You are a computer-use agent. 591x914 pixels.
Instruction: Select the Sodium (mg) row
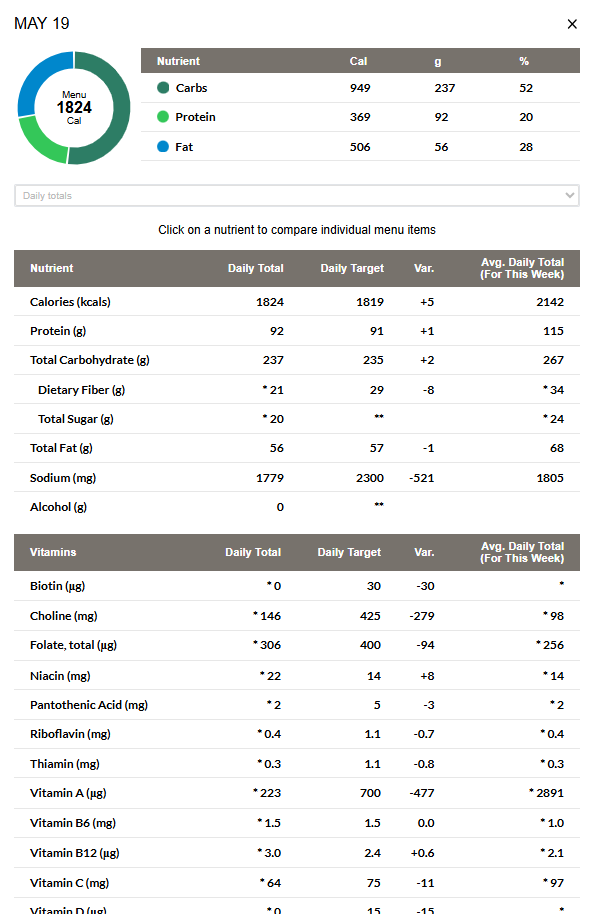coord(297,477)
